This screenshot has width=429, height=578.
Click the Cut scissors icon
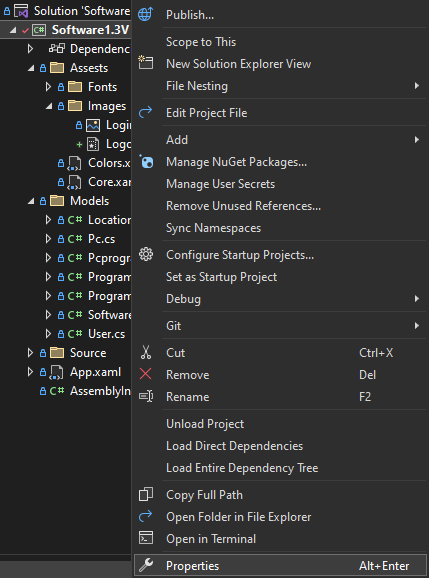coord(146,352)
